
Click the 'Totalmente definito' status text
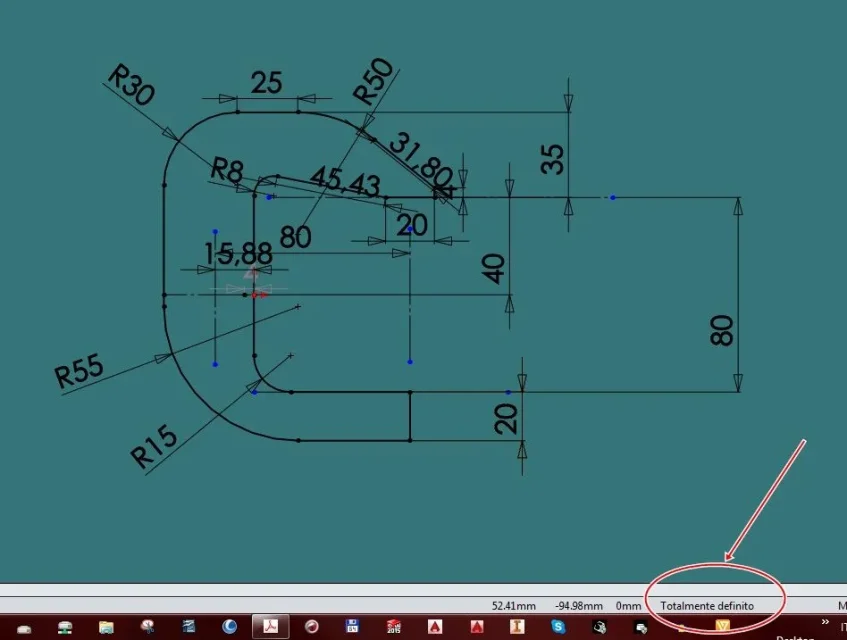point(707,606)
